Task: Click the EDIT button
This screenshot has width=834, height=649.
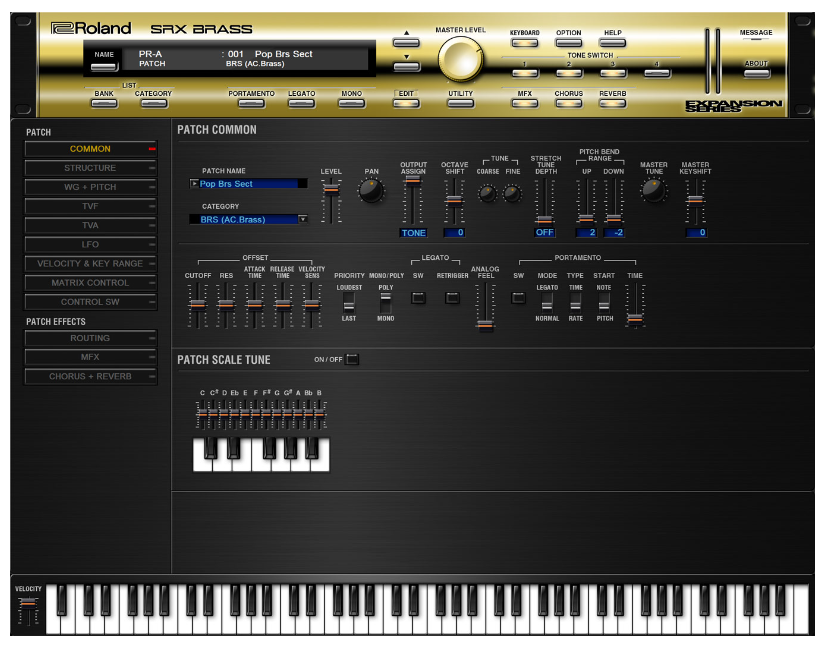Action: 406,103
